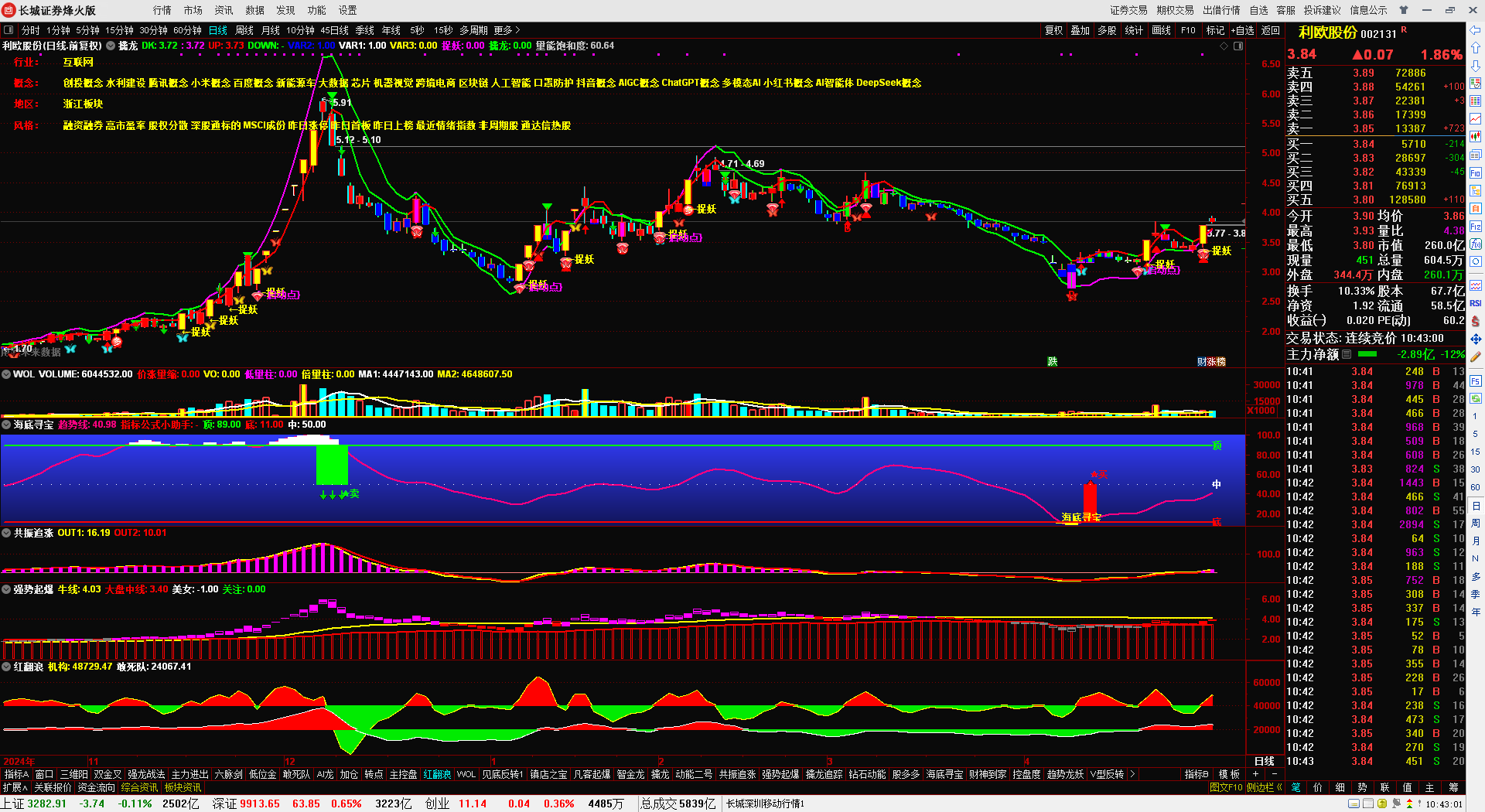
Task: Open the 模板 template dropdown
Action: click(1229, 774)
